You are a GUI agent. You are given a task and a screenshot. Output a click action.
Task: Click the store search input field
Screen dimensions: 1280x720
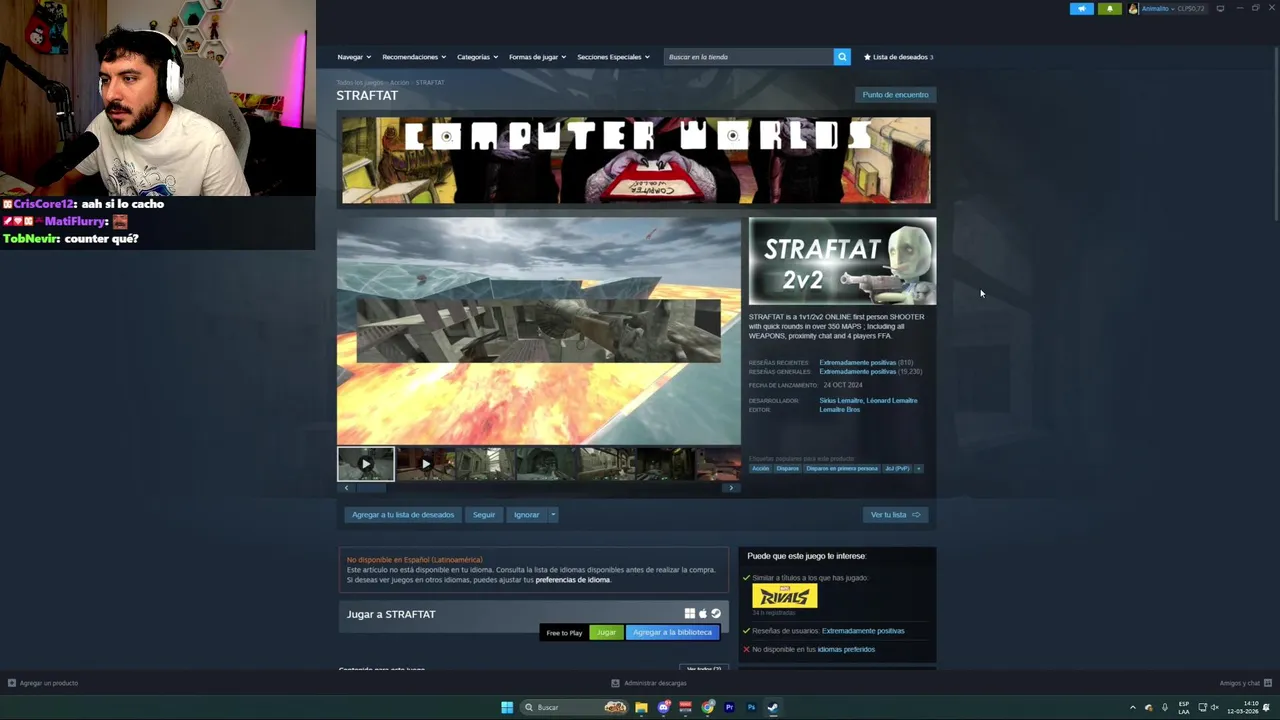point(748,57)
